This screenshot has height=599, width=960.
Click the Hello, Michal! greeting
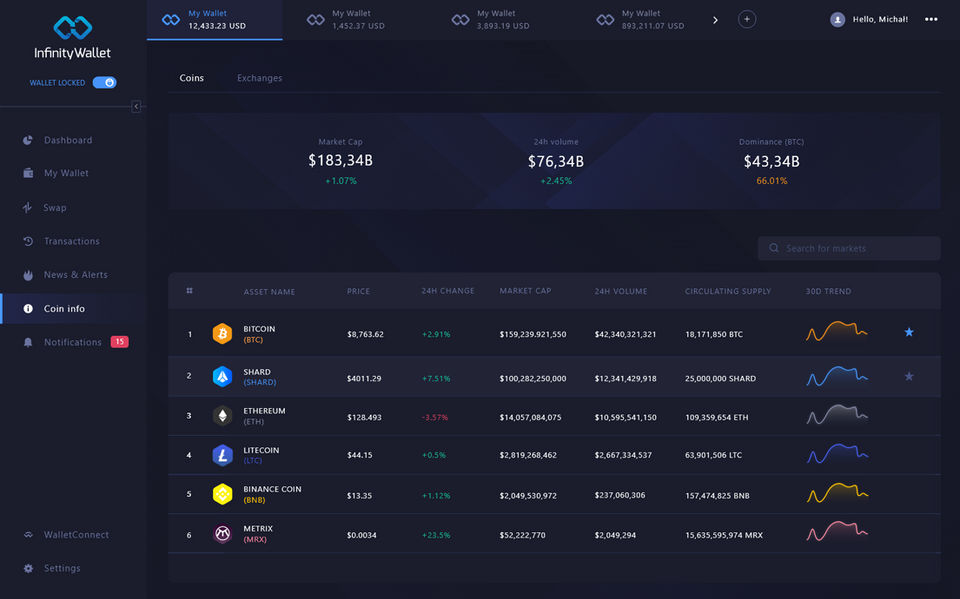coord(880,20)
